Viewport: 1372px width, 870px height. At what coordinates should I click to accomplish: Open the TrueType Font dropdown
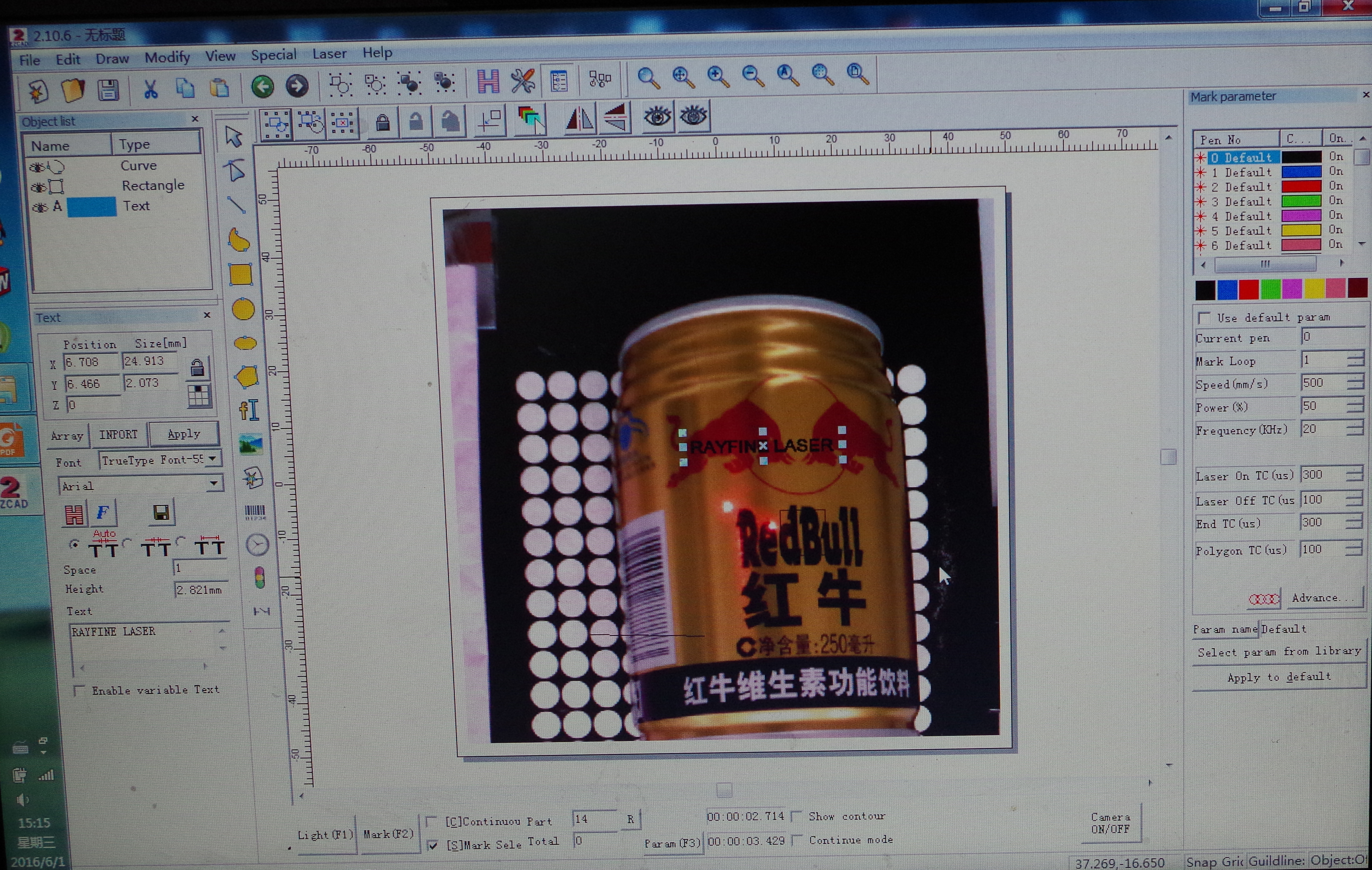tap(212, 459)
